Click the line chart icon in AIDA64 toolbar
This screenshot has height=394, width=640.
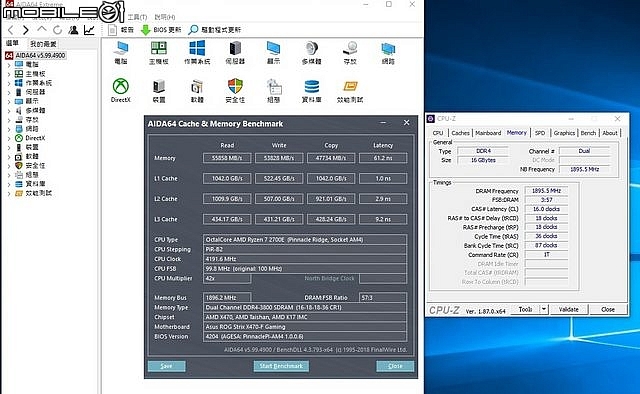[89, 30]
